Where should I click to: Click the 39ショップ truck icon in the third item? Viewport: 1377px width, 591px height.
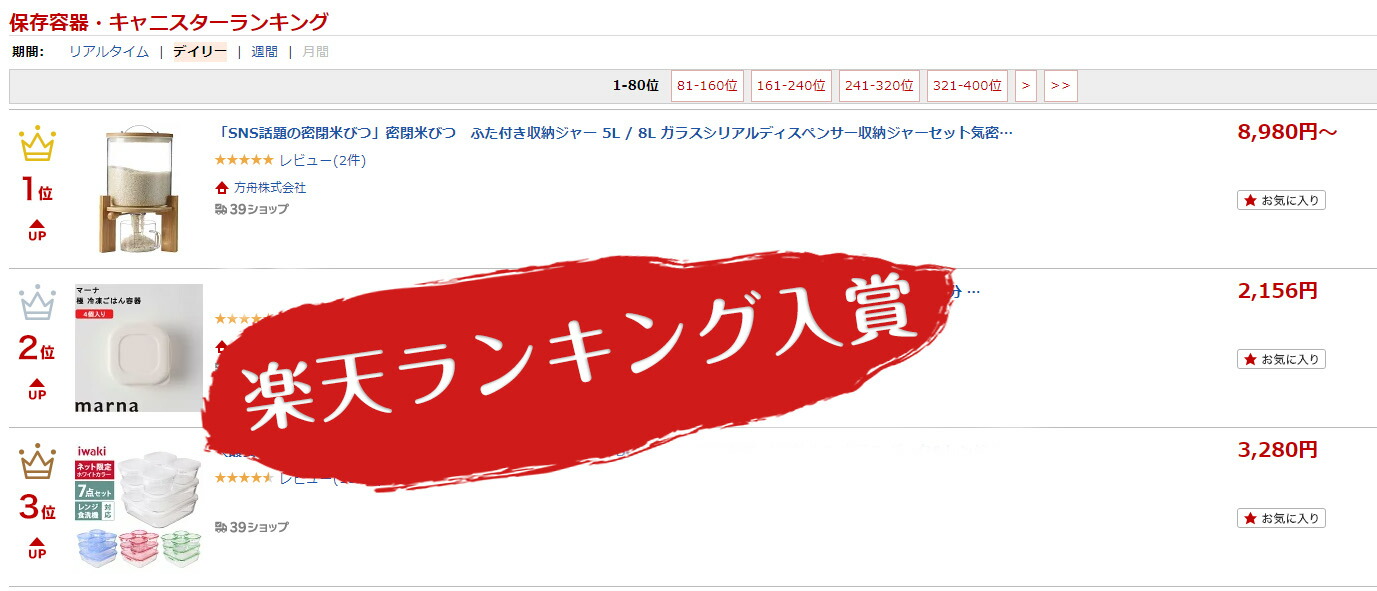[221, 527]
